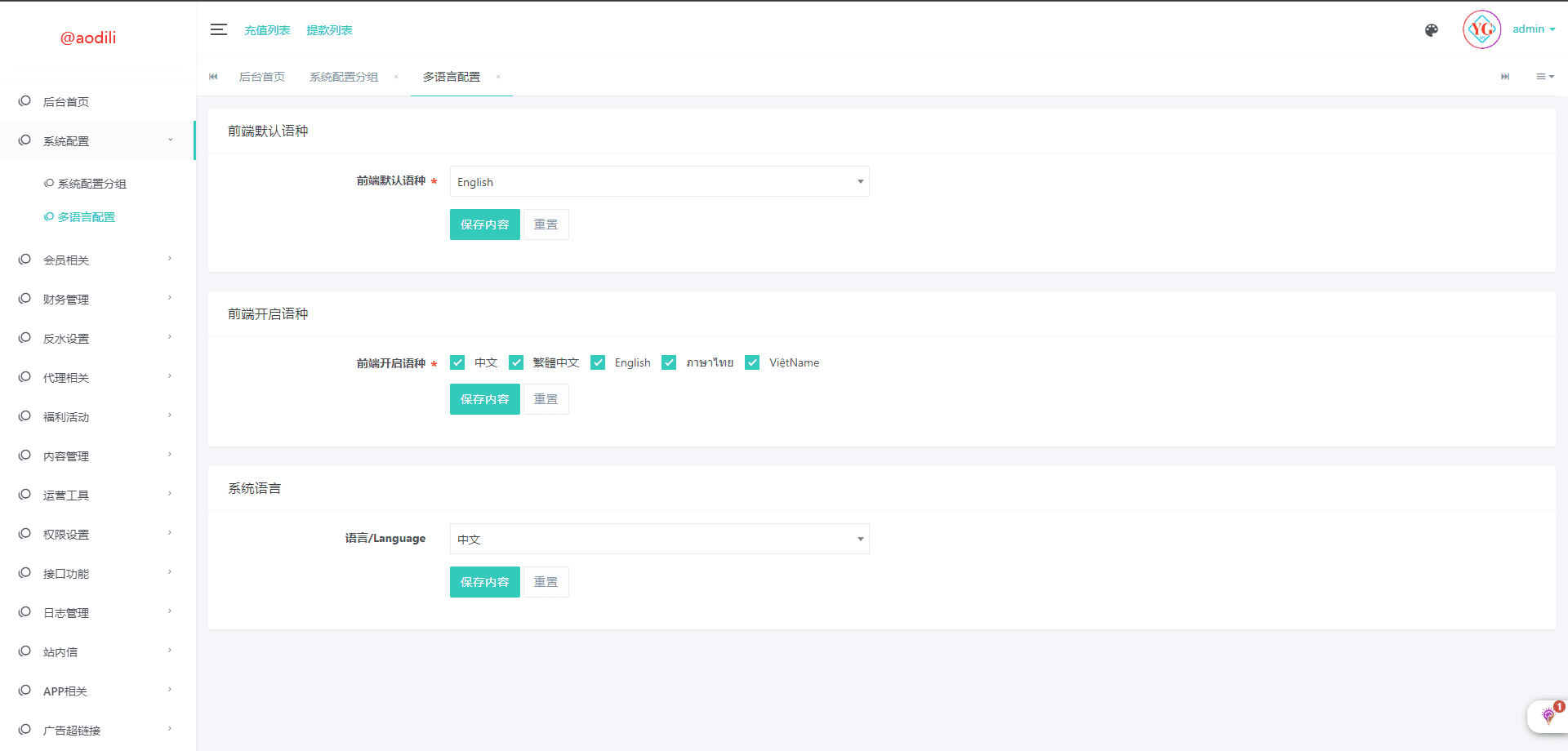Expand the admin user menu
The height and width of the screenshot is (751, 1568).
1533,29
